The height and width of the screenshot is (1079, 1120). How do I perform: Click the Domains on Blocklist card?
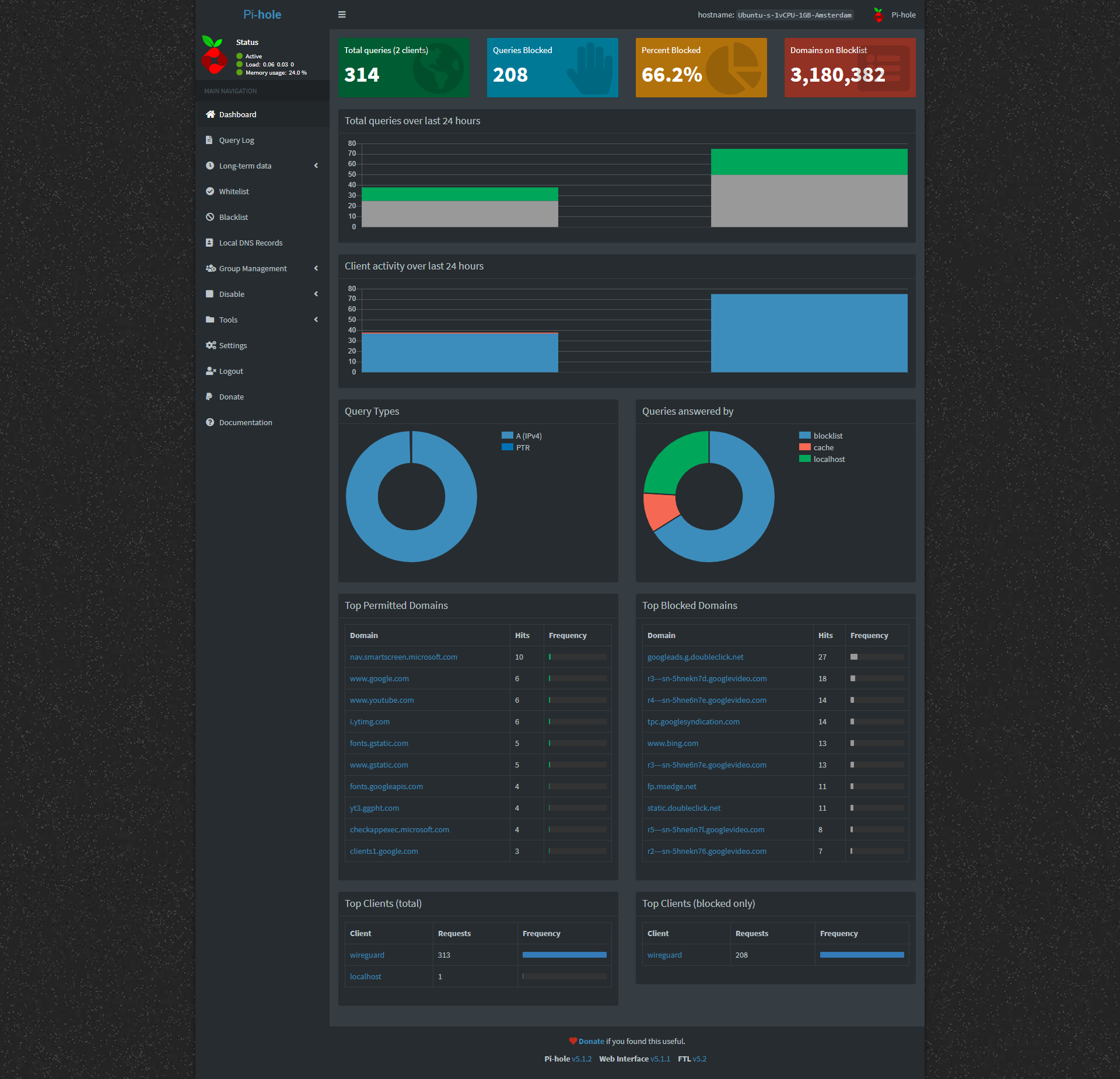[850, 68]
